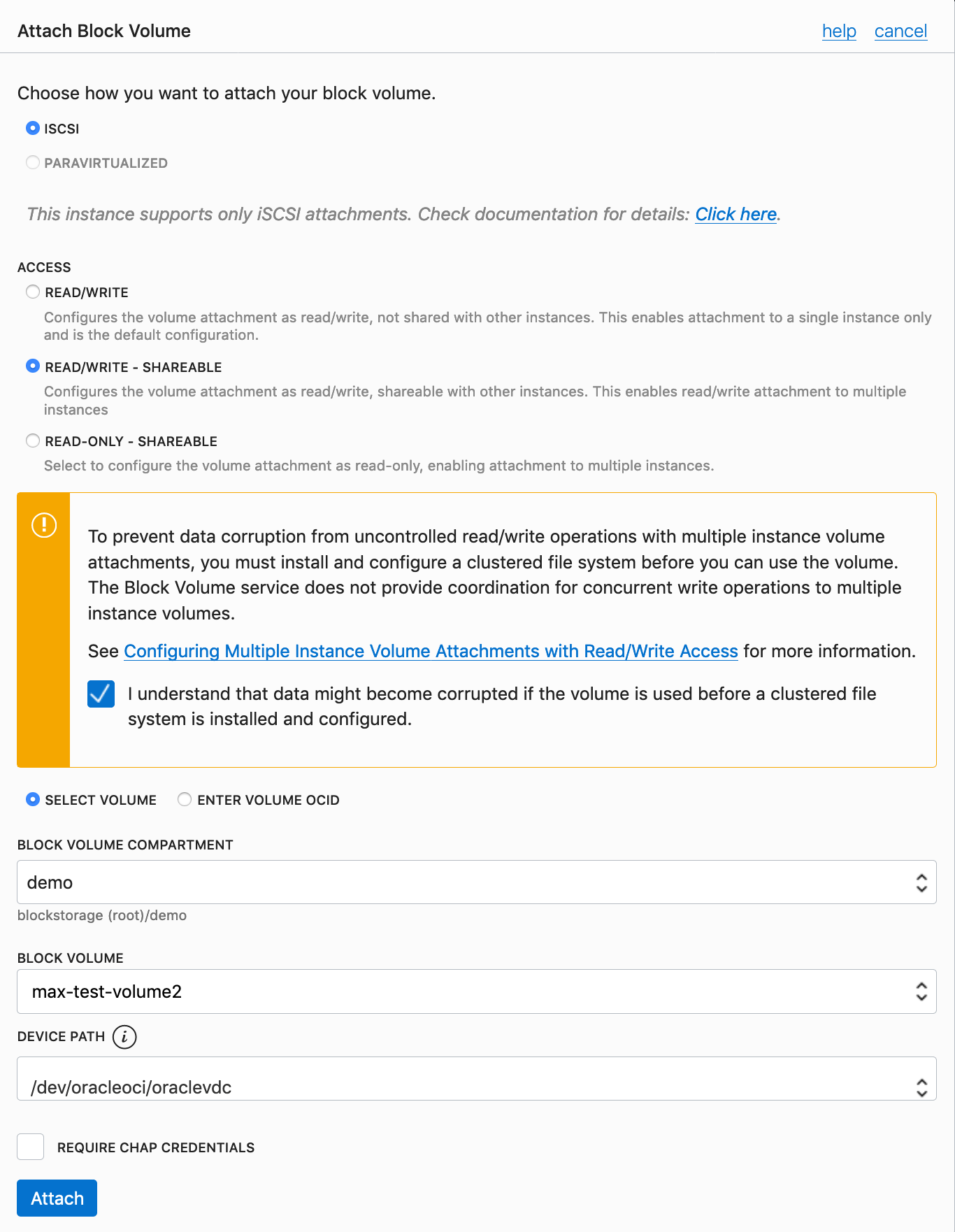Click the warning exclamation icon

(43, 524)
